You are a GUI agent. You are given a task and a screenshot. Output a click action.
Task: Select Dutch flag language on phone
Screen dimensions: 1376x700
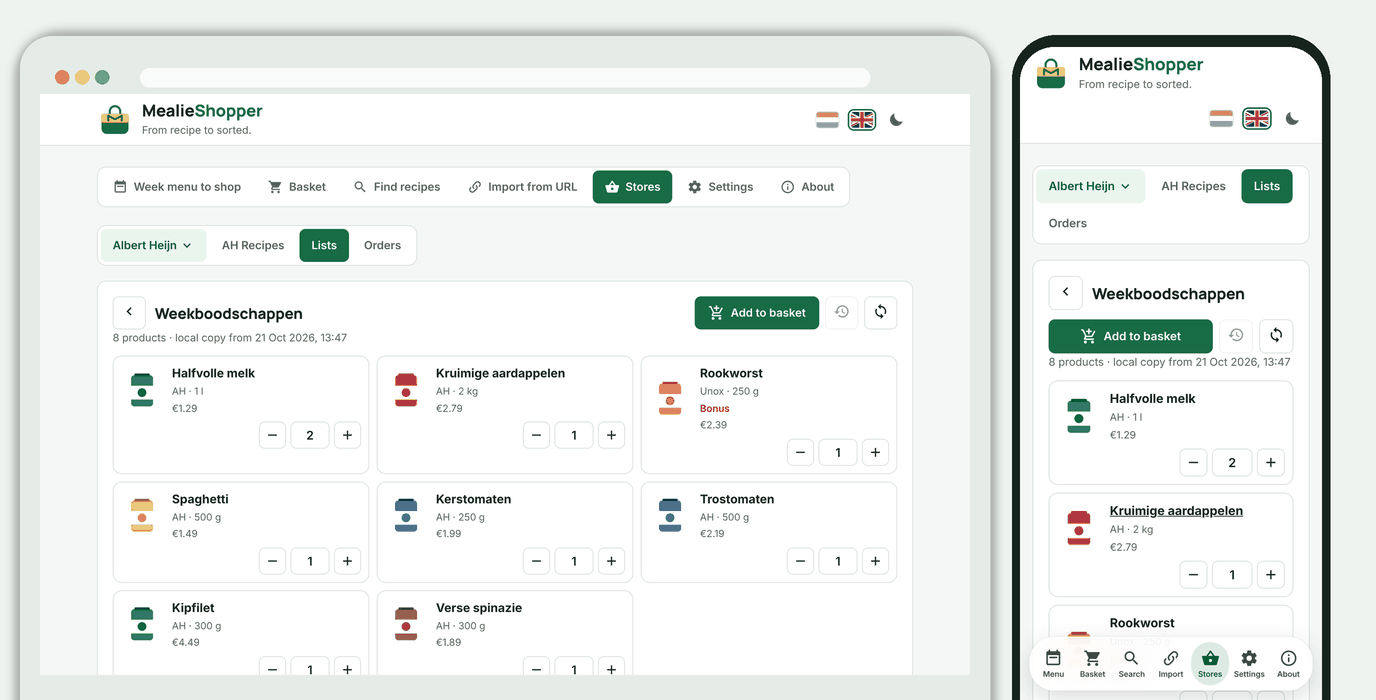coord(1221,119)
